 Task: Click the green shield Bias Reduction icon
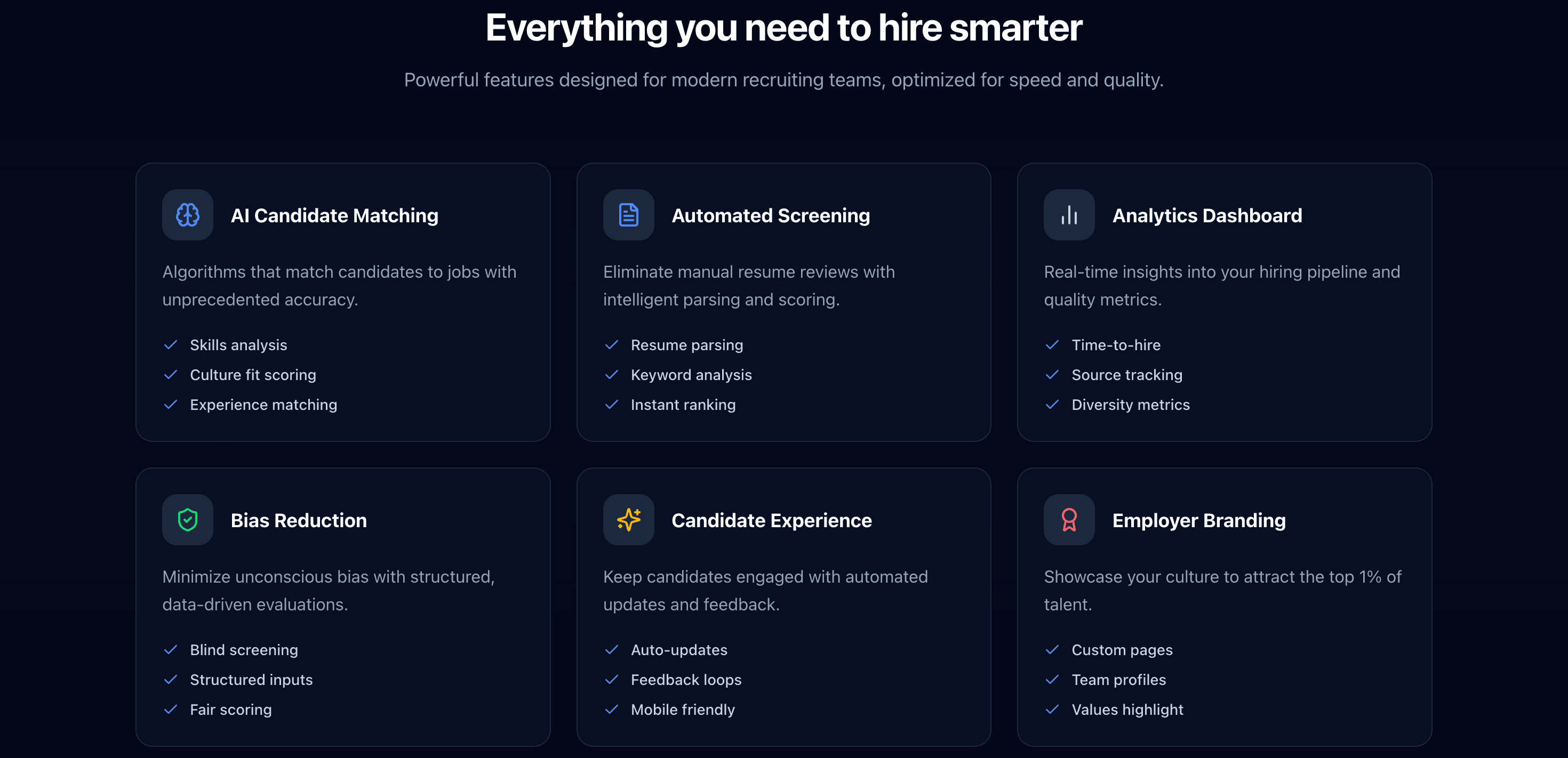(188, 520)
